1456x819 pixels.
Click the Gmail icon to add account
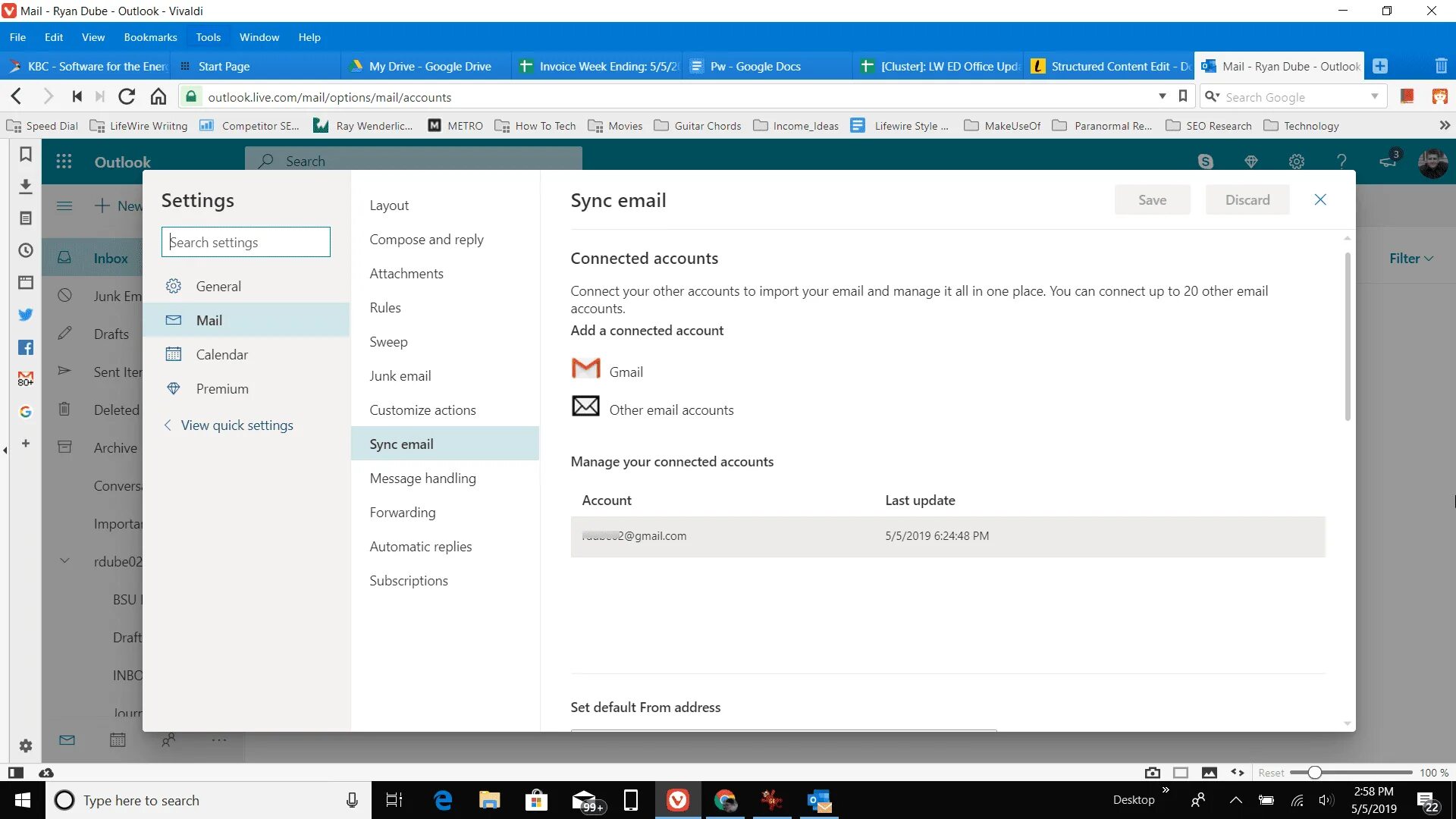585,369
